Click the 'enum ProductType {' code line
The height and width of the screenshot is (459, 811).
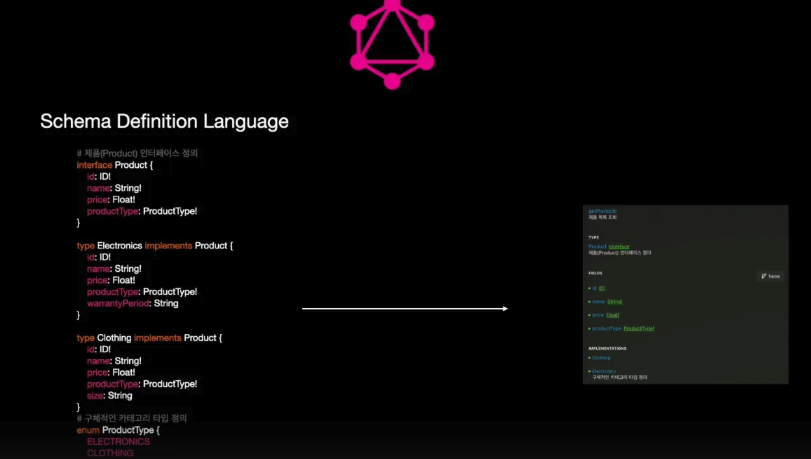pyautogui.click(x=118, y=431)
